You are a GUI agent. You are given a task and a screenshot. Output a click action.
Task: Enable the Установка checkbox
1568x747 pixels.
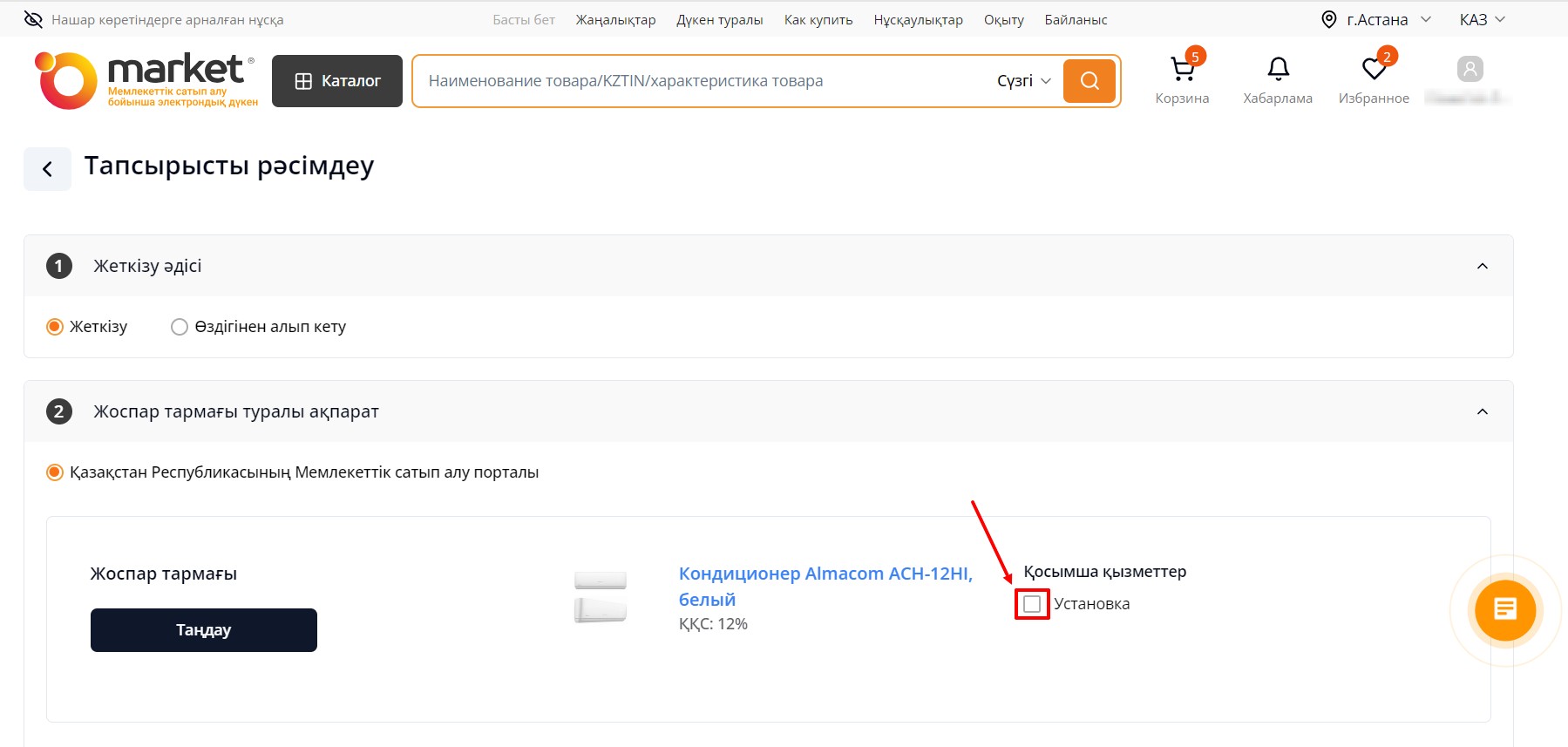tap(1032, 604)
